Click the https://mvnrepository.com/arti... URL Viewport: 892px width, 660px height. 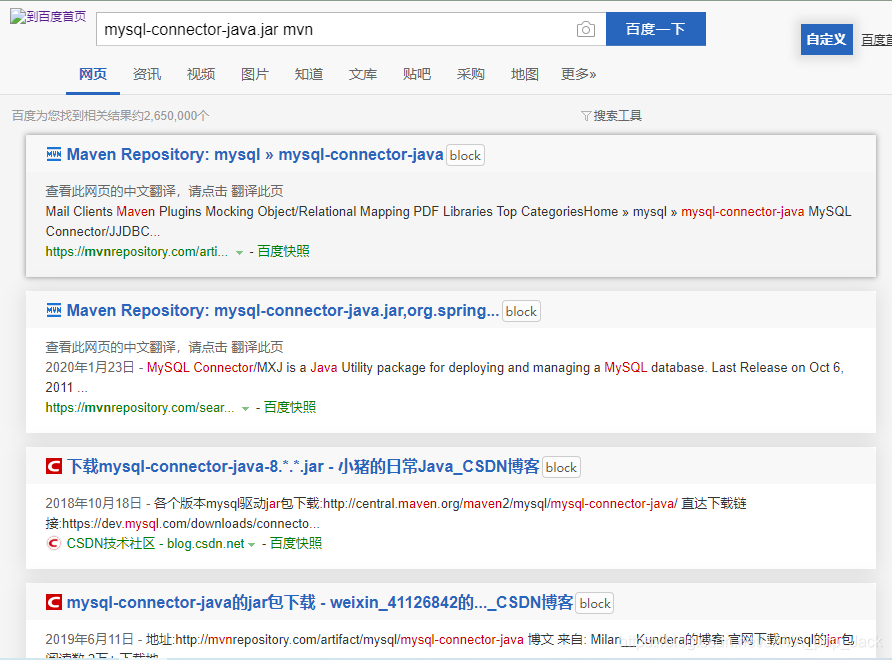click(137, 251)
